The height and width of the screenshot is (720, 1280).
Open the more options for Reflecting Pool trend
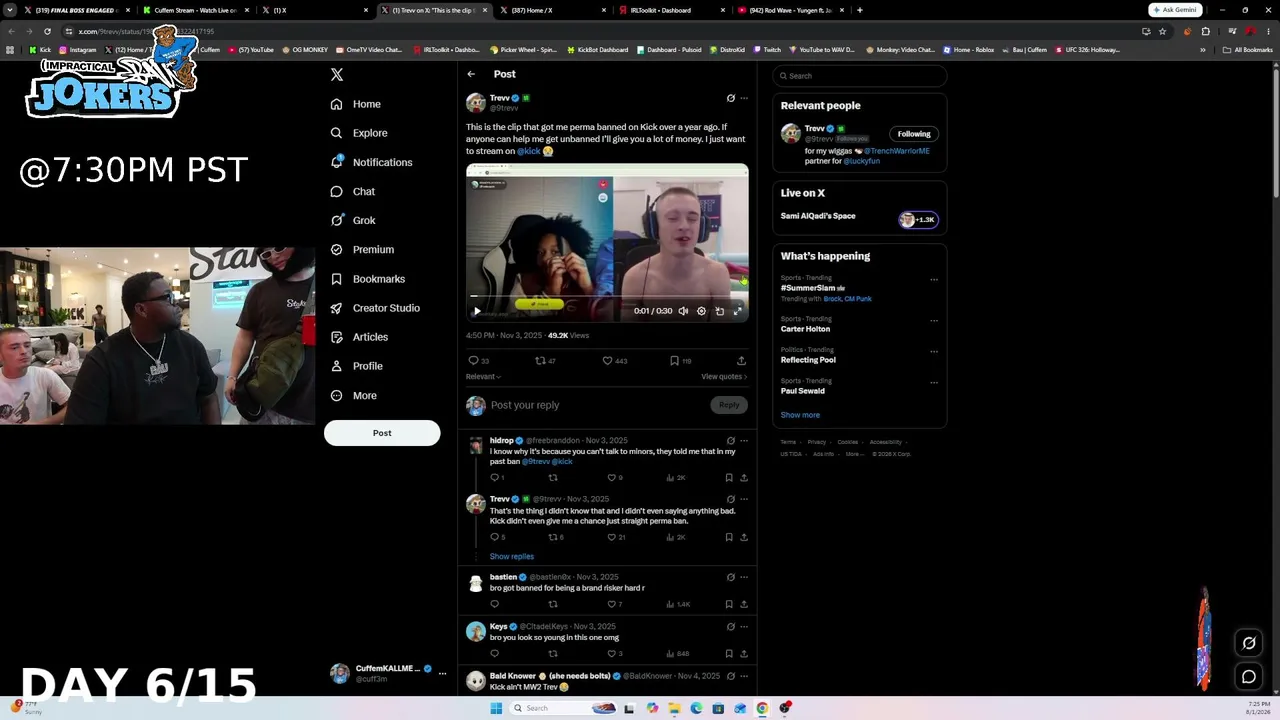[934, 352]
